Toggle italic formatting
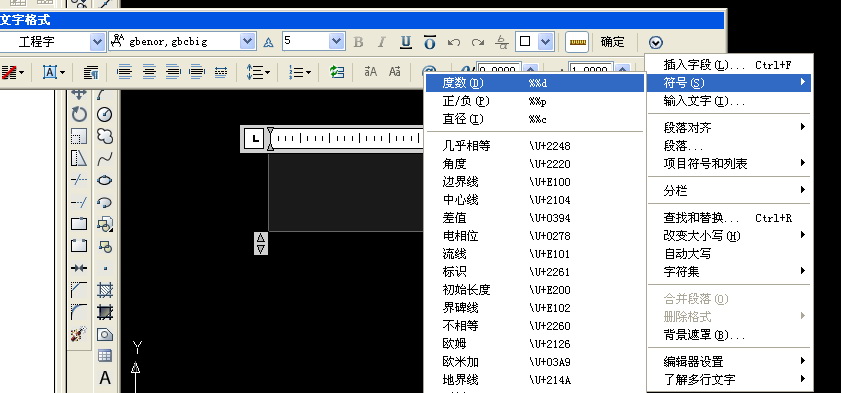841x393 pixels. pos(382,42)
